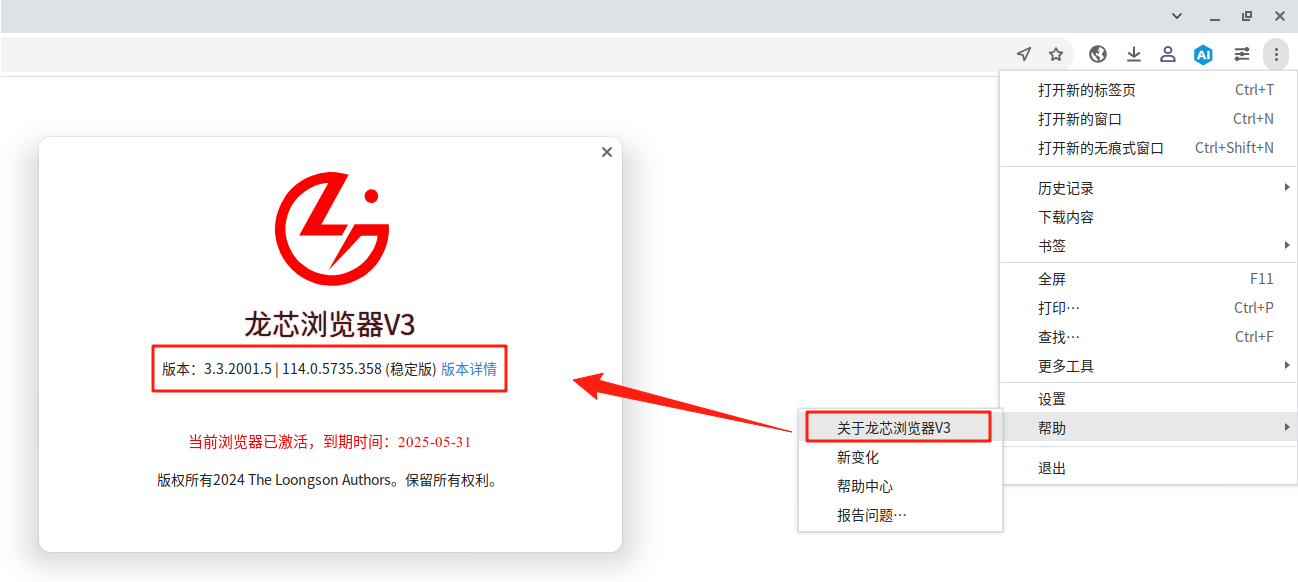Open the tab search chevron in title bar
1298x582 pixels.
pos(1177,15)
